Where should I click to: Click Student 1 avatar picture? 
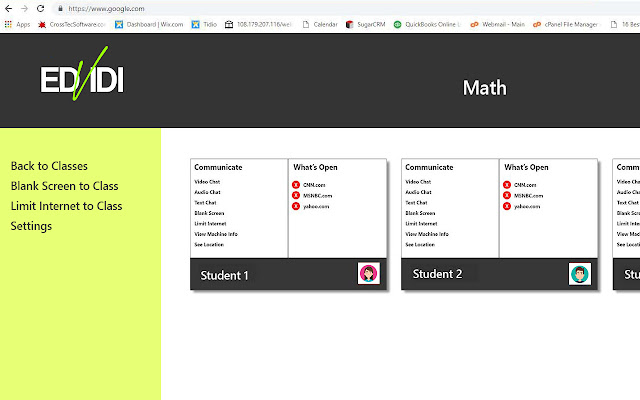point(369,273)
